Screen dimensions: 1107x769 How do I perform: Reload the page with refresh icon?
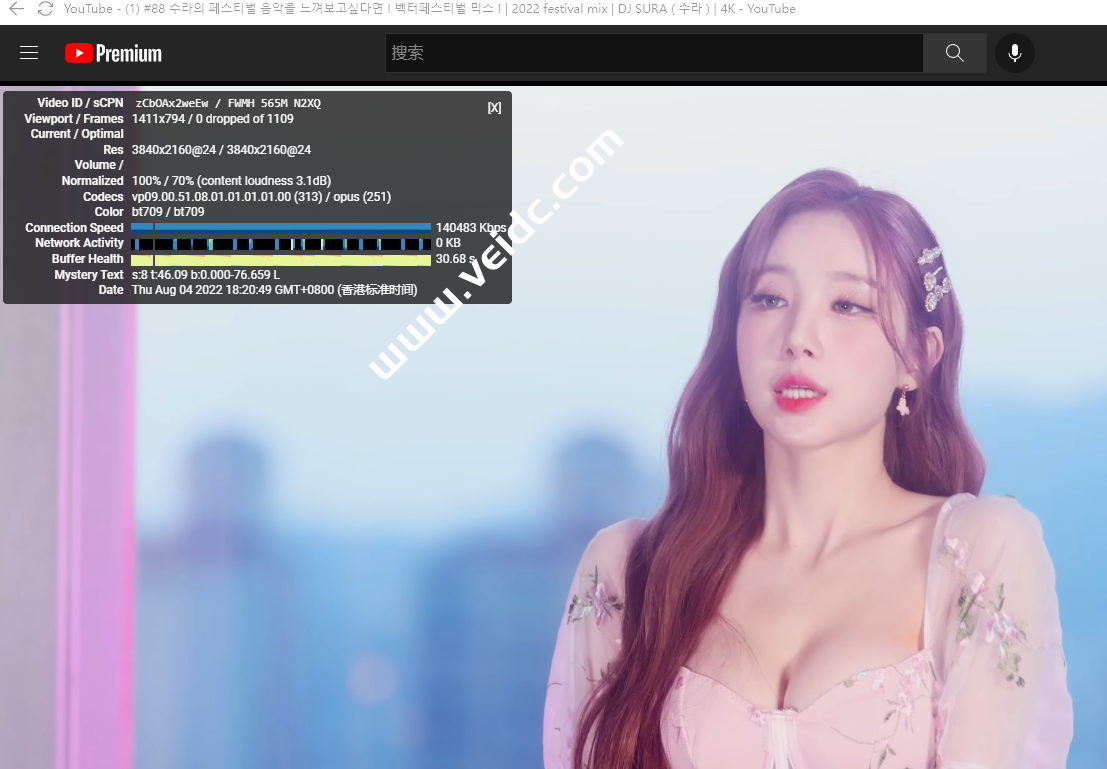pos(45,8)
